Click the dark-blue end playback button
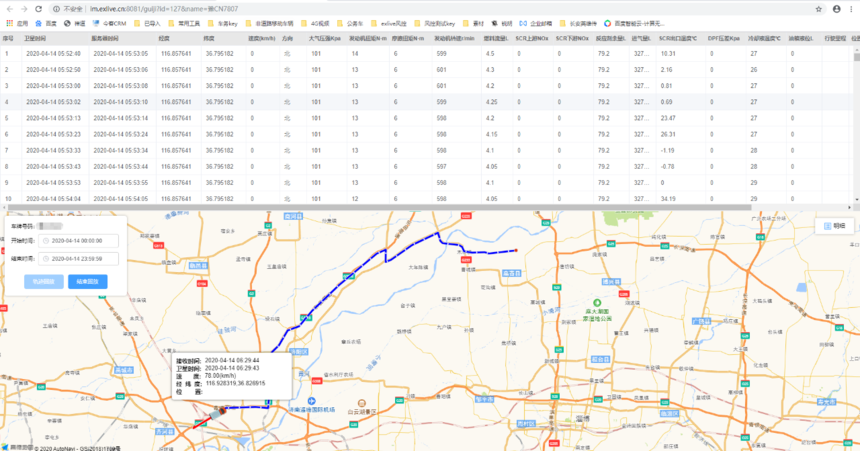The width and height of the screenshot is (860, 451). pos(88,281)
